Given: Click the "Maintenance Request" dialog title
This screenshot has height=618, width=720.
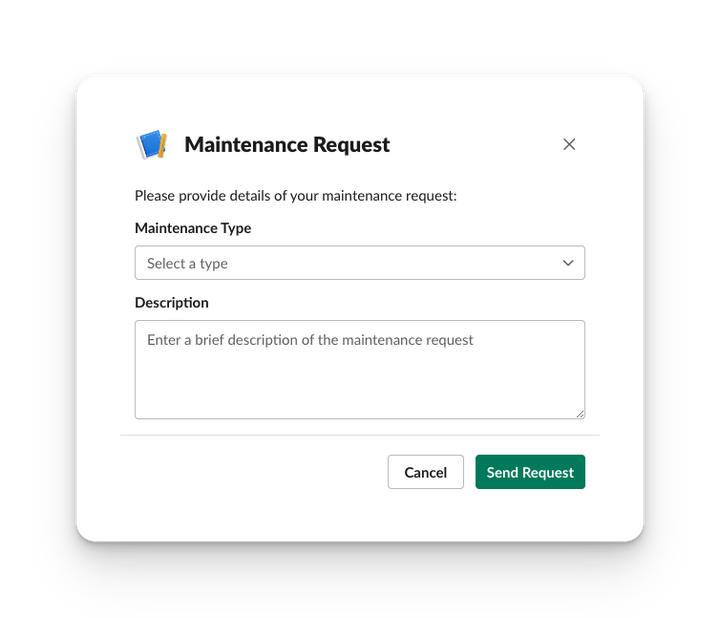Looking at the screenshot, I should click(287, 145).
